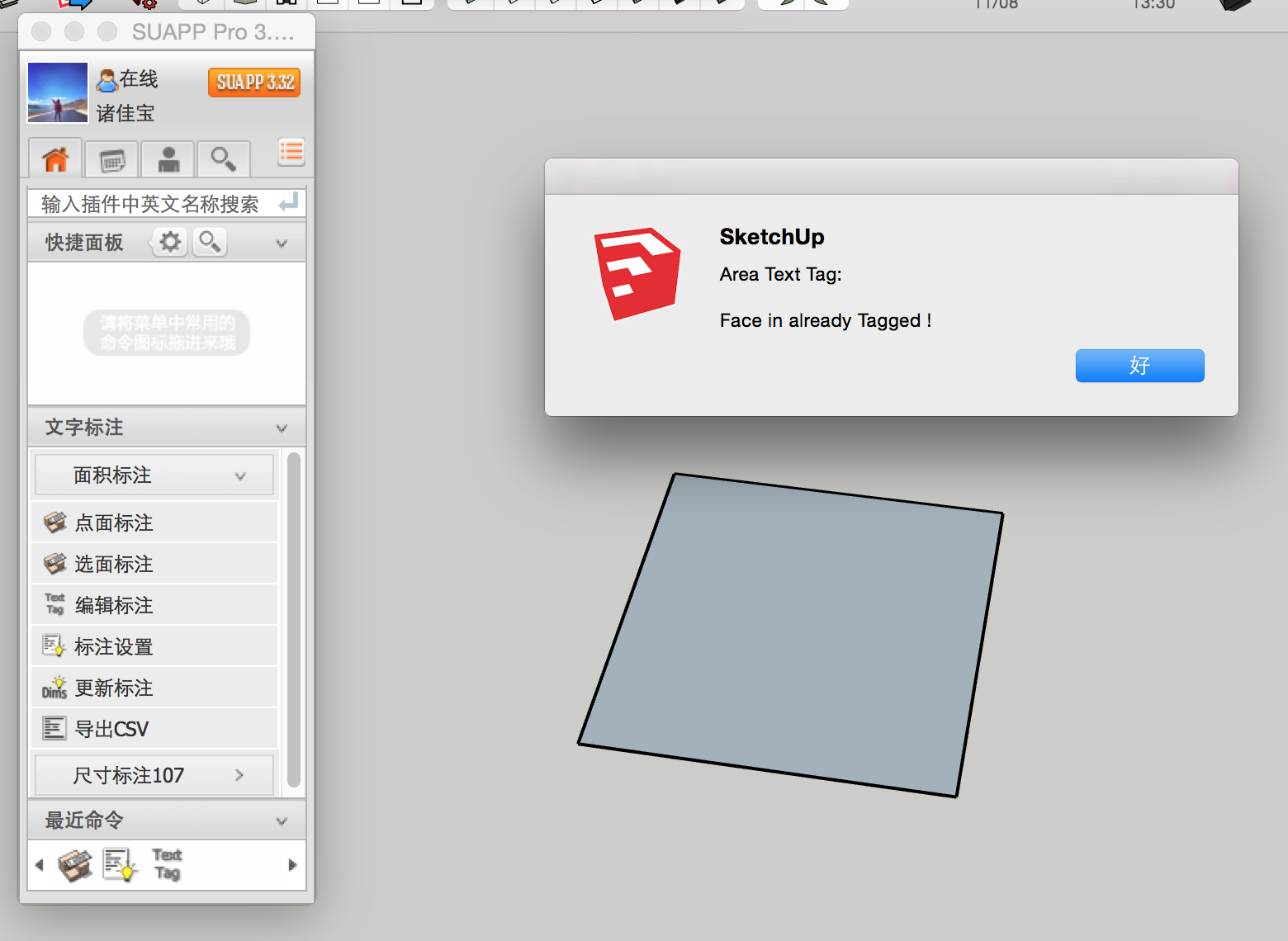Screen dimensions: 1288x941
Task: Click the enter arrow in search box
Action: point(288,203)
